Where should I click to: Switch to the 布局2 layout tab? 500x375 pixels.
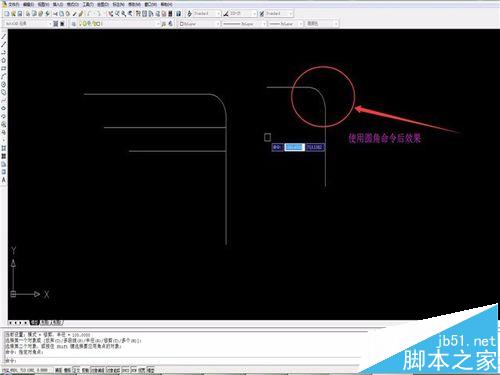(x=57, y=323)
